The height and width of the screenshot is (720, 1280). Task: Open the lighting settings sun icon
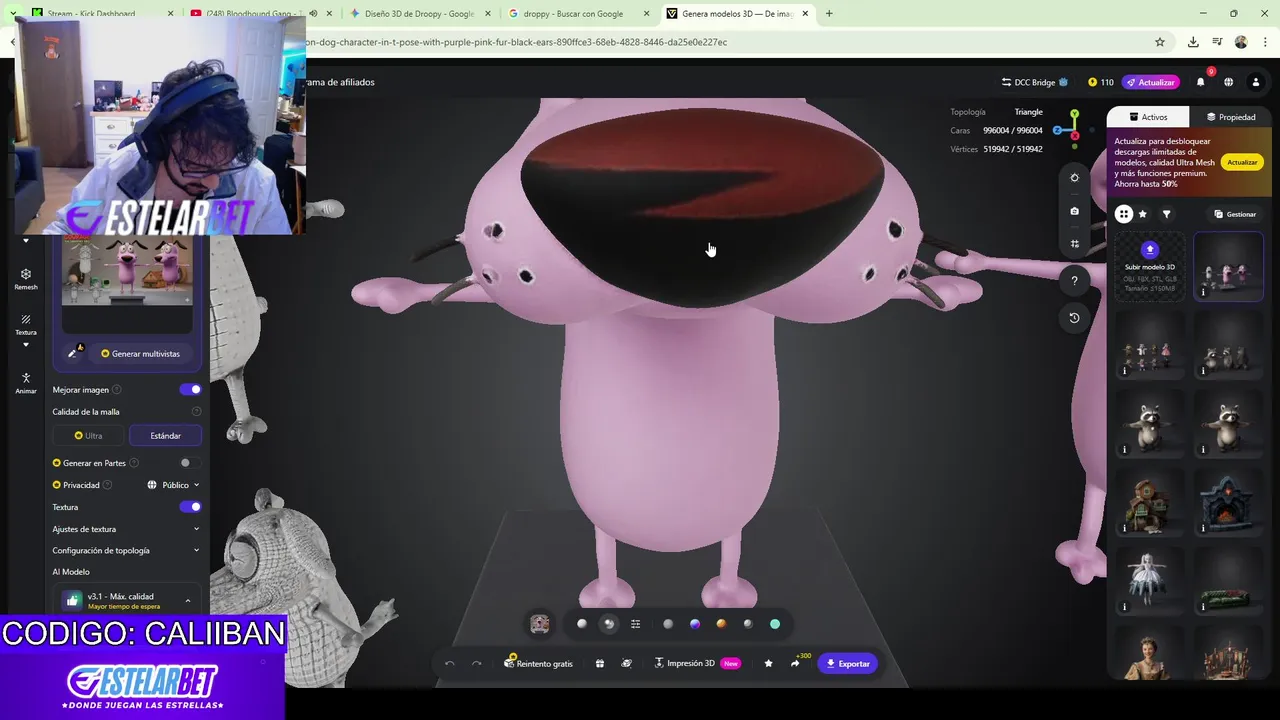coord(1075,178)
